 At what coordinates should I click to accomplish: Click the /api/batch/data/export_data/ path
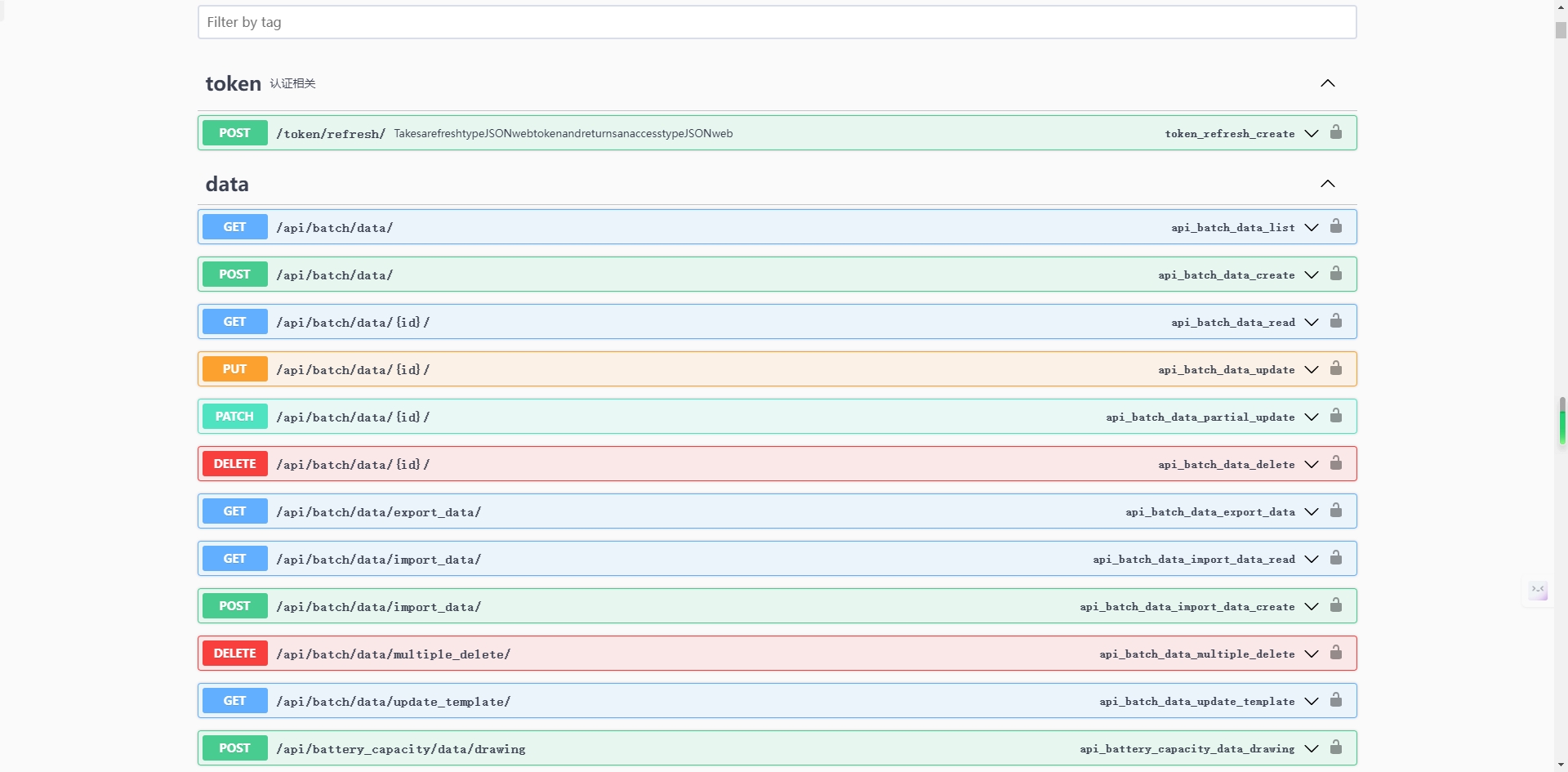[378, 512]
